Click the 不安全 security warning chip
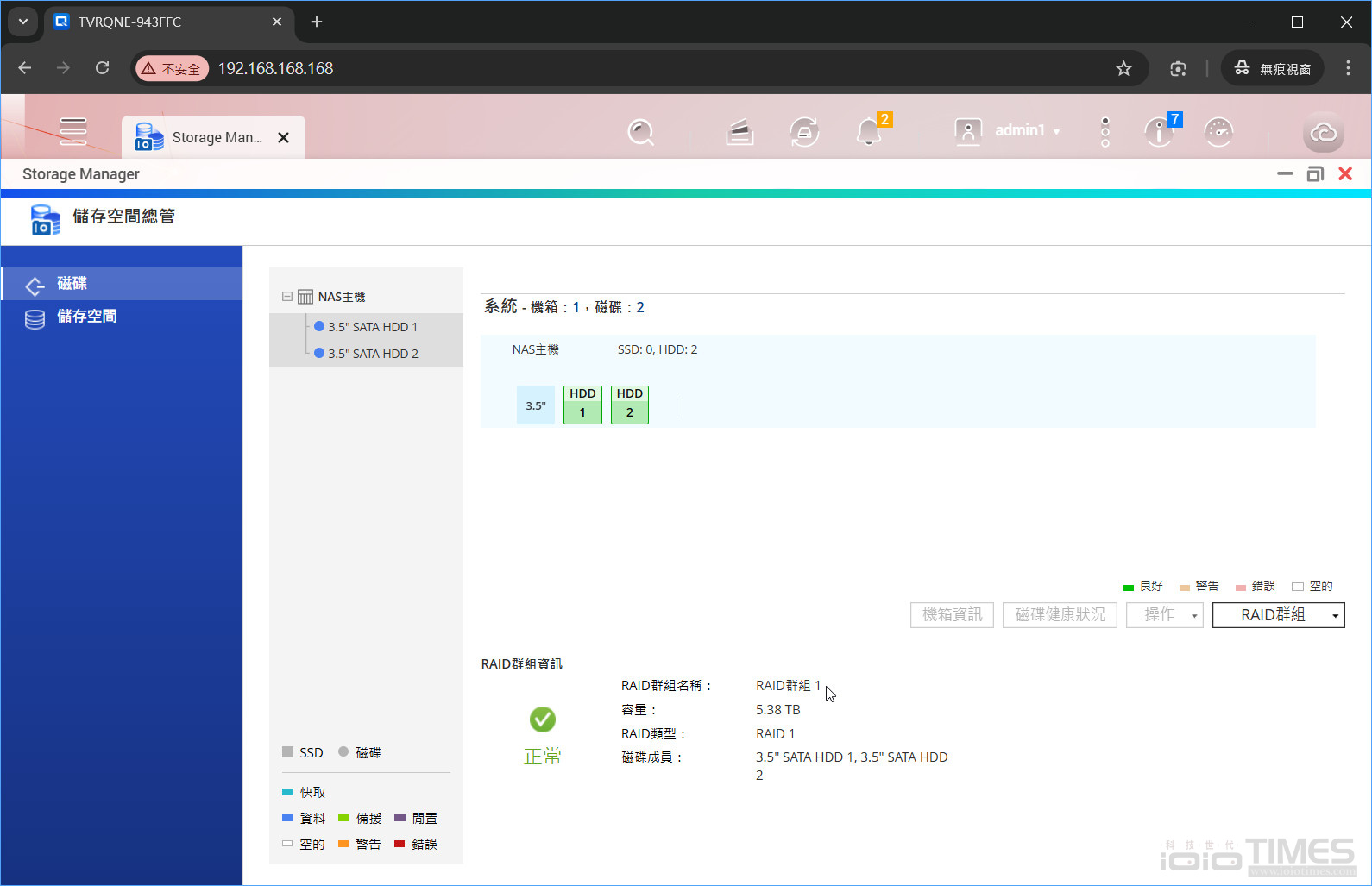The image size is (1372, 886). coord(172,68)
